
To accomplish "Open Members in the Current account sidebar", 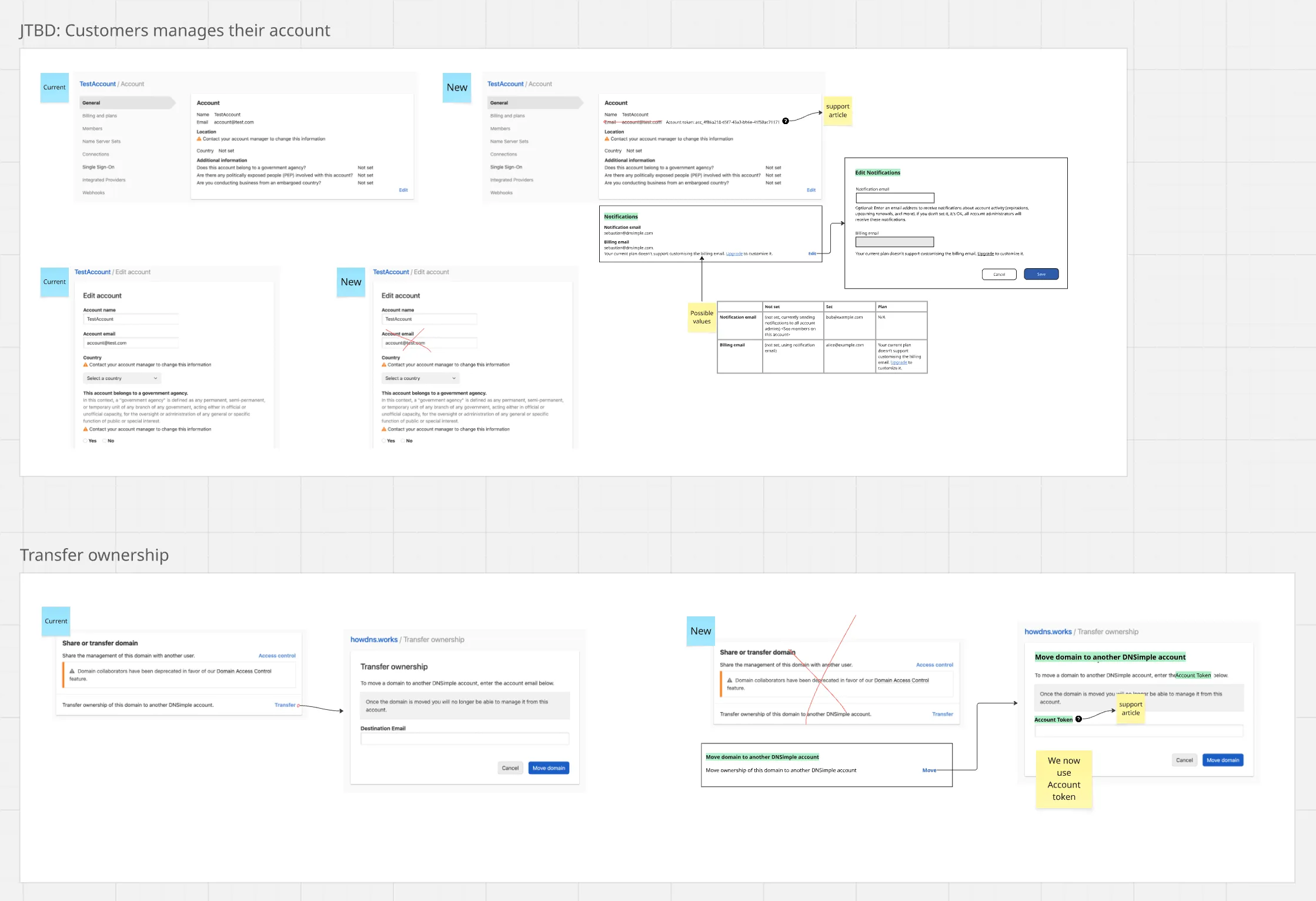I will (92, 129).
